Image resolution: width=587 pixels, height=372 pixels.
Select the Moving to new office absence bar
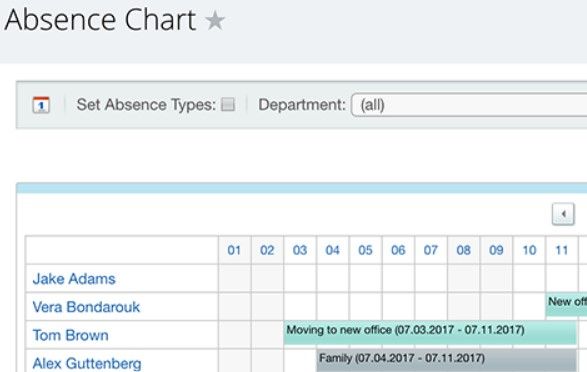pyautogui.click(x=430, y=333)
